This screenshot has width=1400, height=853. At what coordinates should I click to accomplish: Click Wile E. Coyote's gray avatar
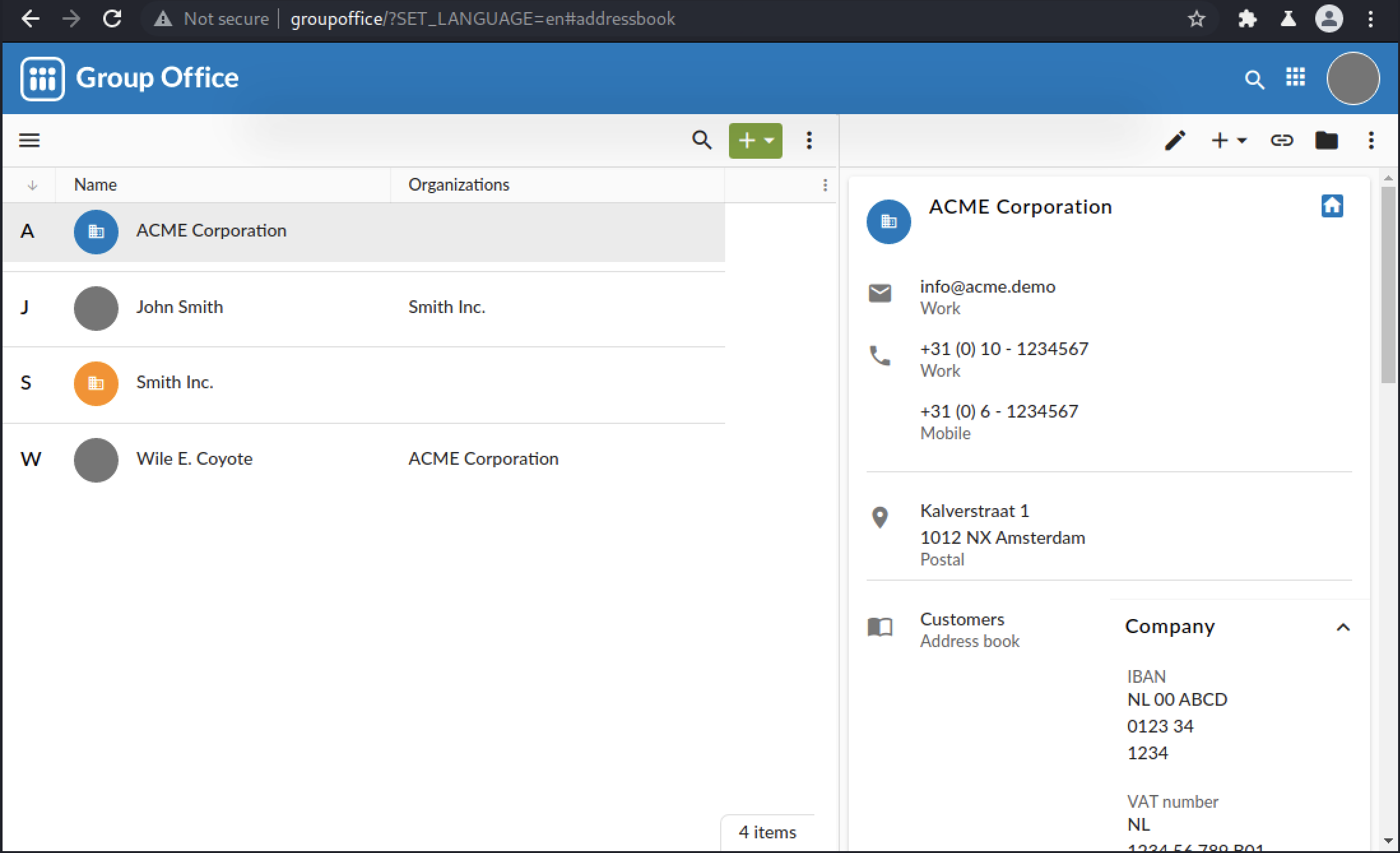tap(96, 460)
